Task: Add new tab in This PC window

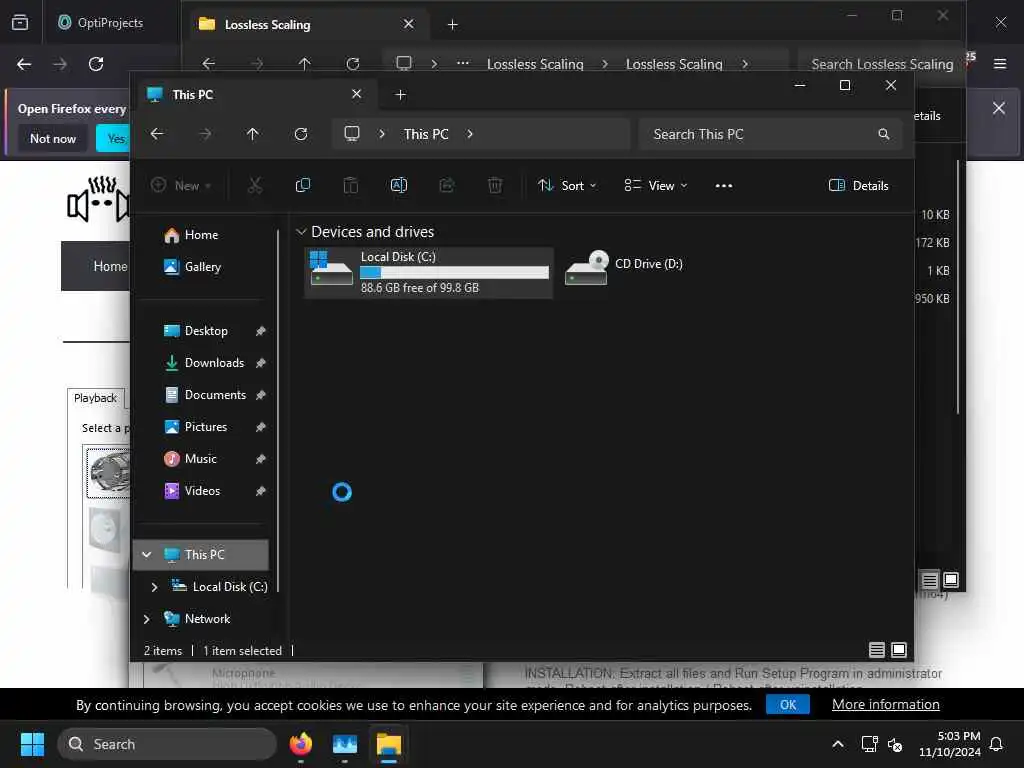Action: 400,95
